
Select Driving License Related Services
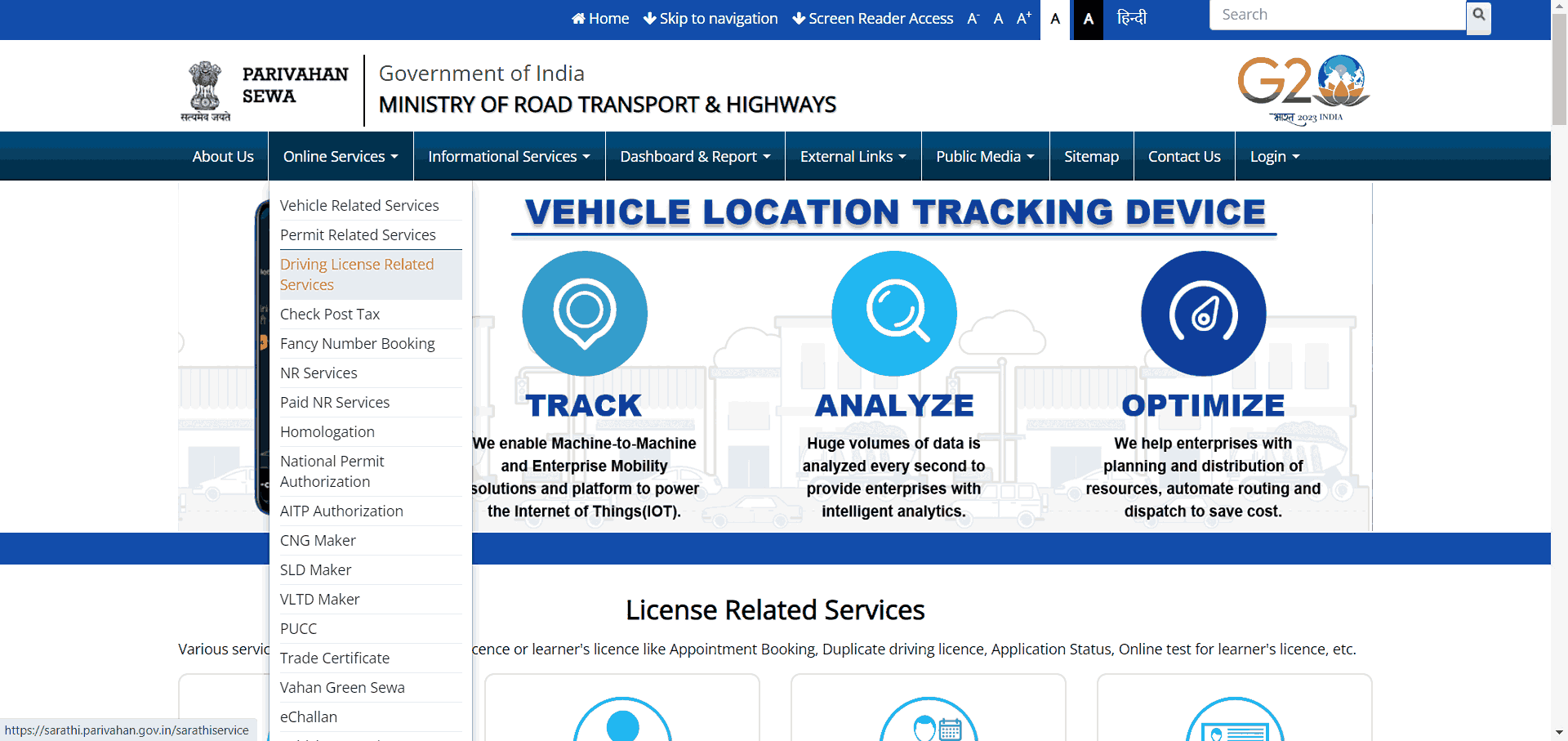[371, 275]
